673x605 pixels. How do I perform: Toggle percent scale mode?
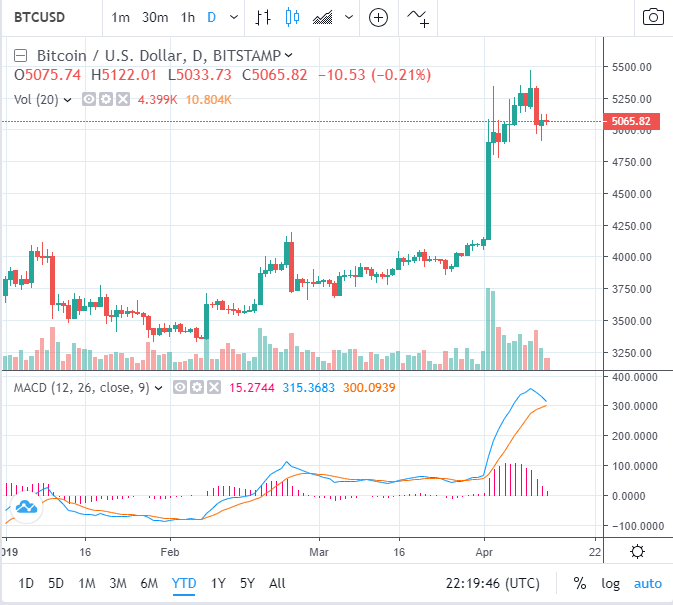[x=580, y=583]
